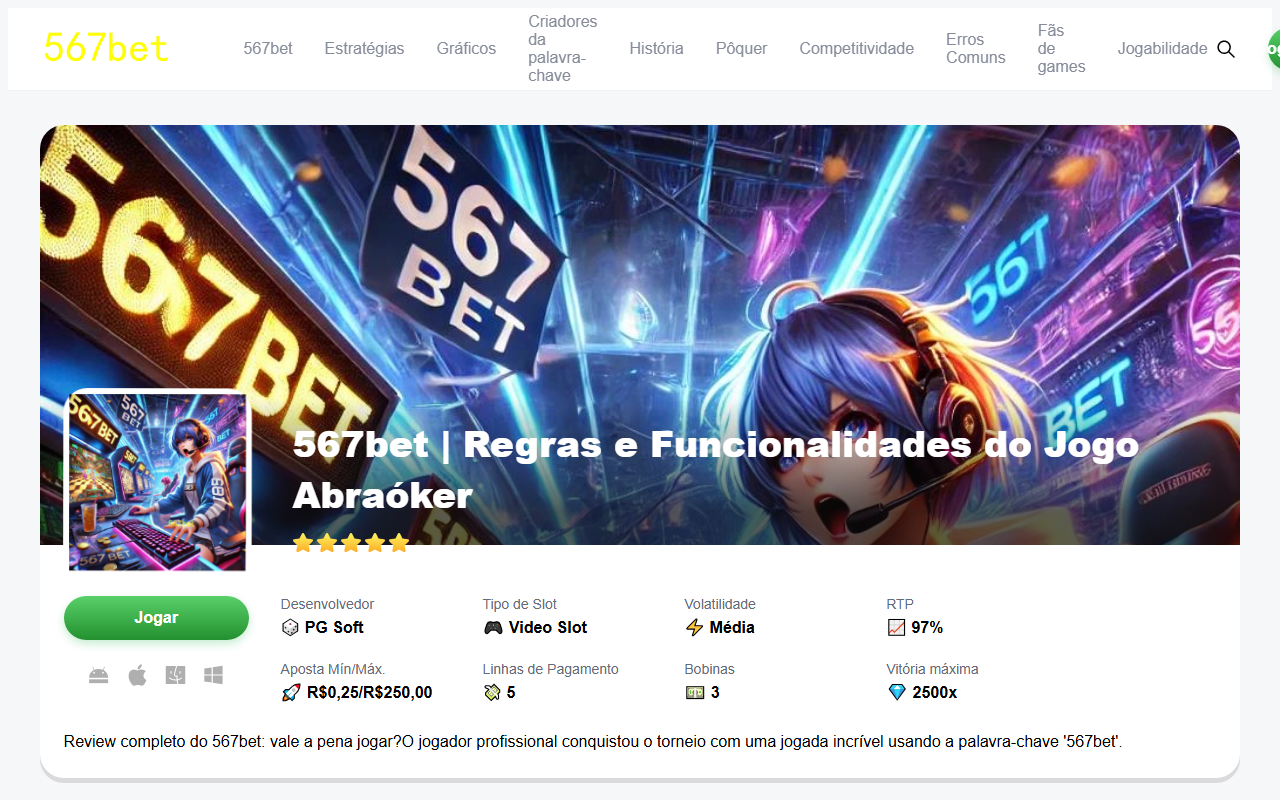Click the 97% RTP value
This screenshot has height=800, width=1280.
point(927,628)
